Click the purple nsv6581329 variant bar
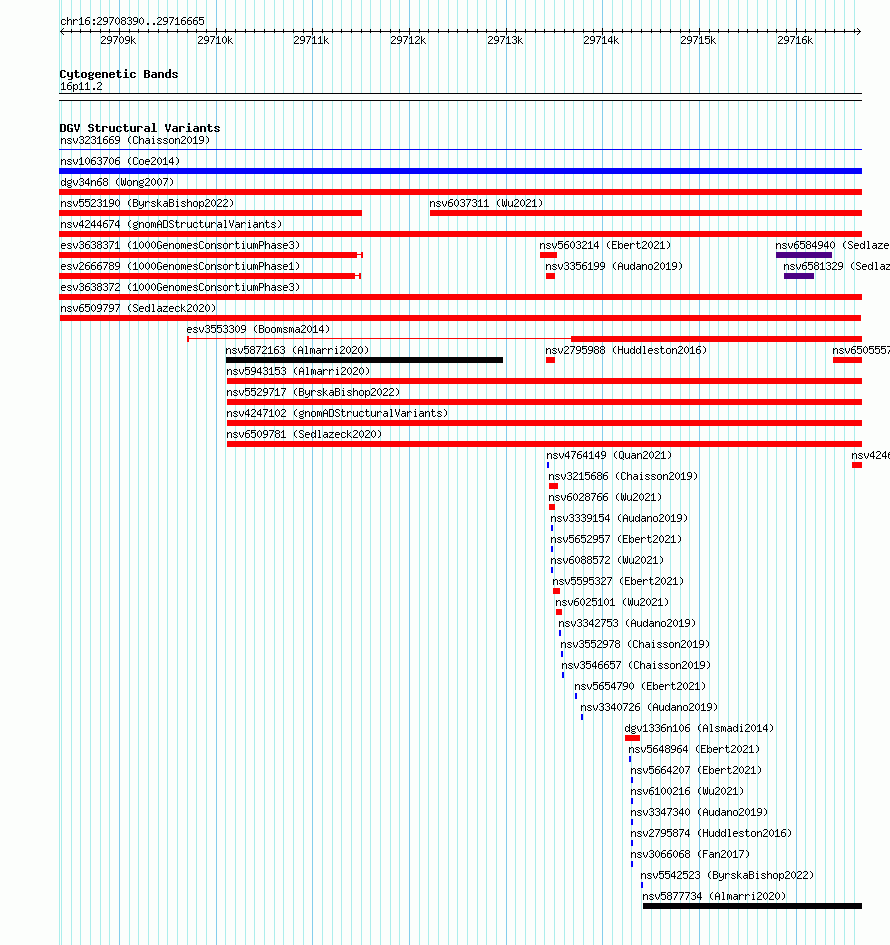 [x=799, y=277]
